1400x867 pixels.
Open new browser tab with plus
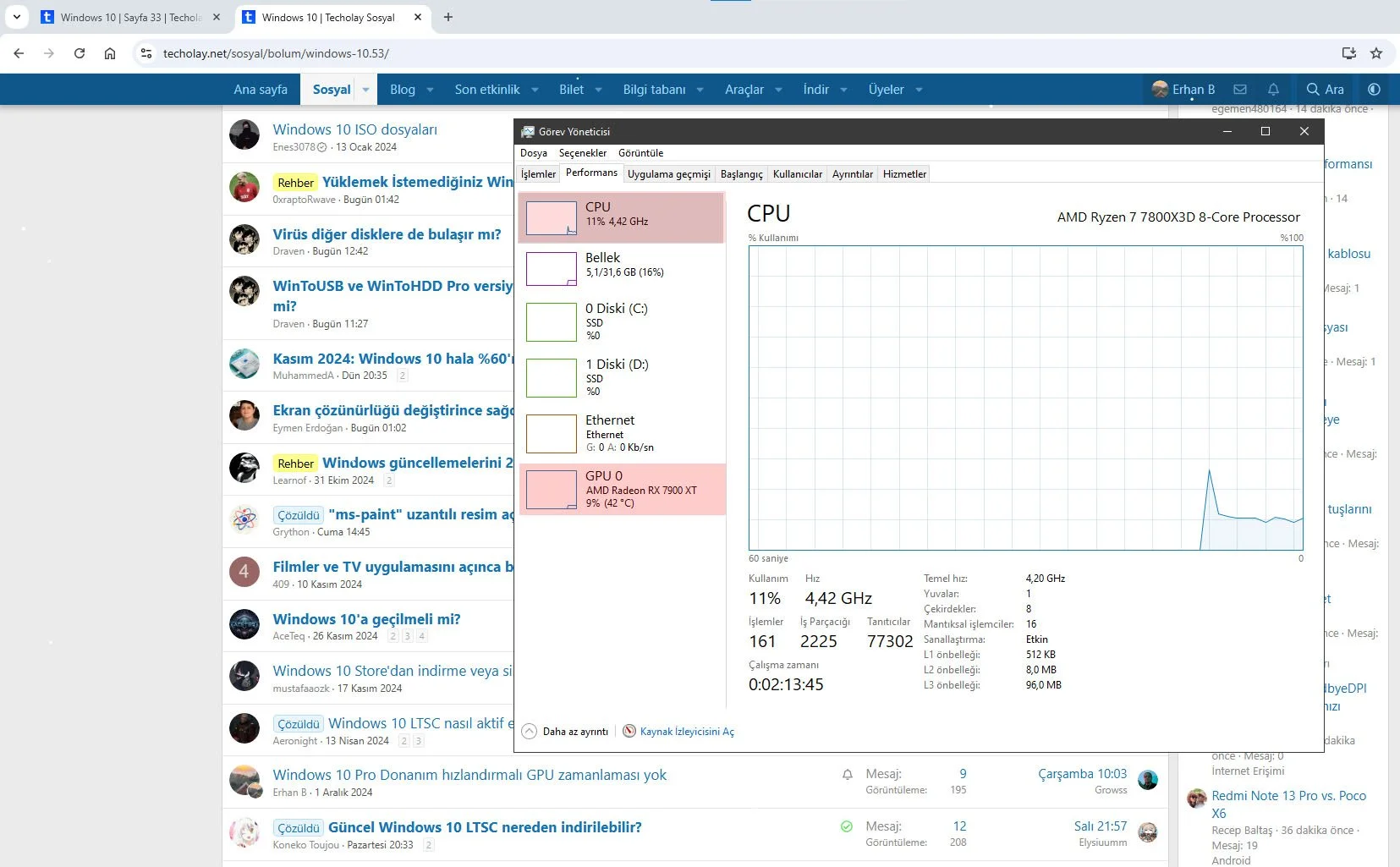[448, 17]
